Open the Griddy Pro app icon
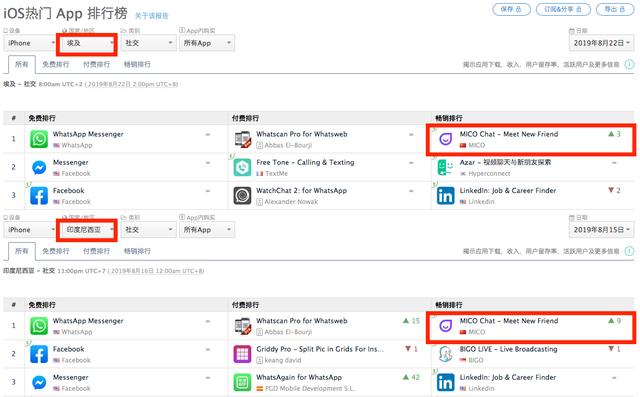The image size is (640, 397). (x=242, y=354)
